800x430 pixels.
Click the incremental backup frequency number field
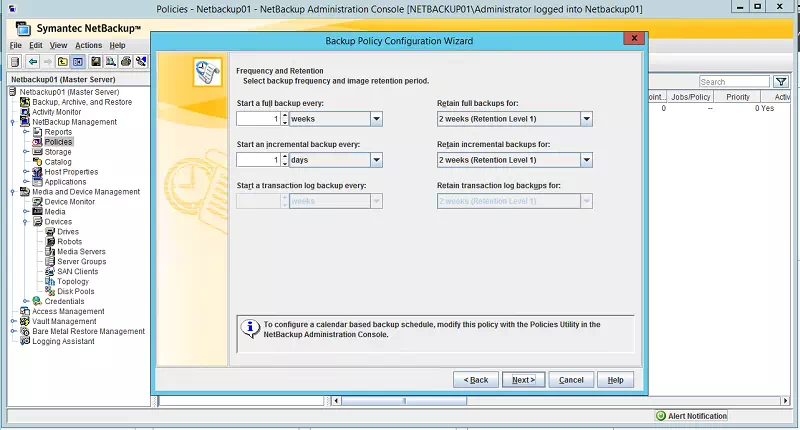[259, 160]
